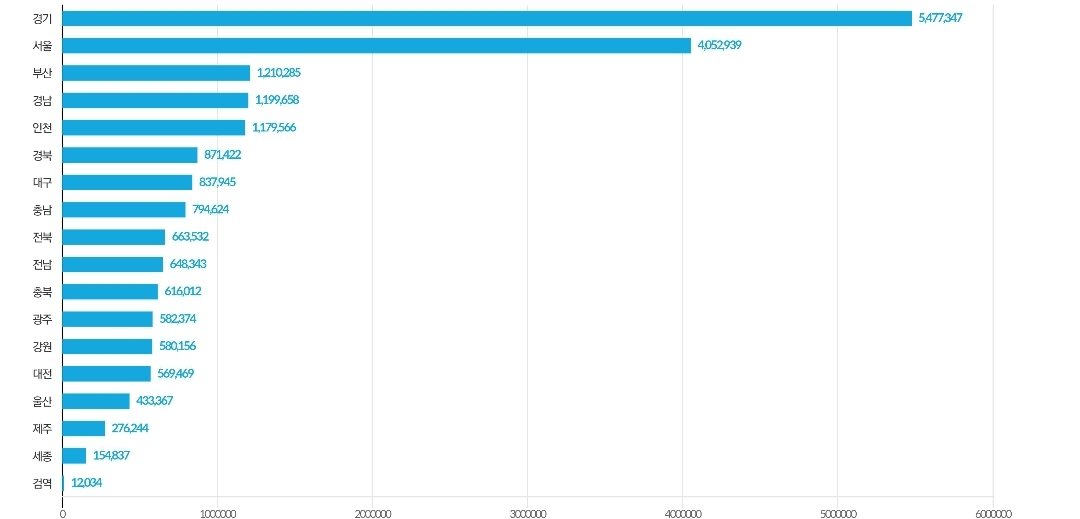
Task: Select the 충북 bar
Action: pyautogui.click(x=110, y=291)
